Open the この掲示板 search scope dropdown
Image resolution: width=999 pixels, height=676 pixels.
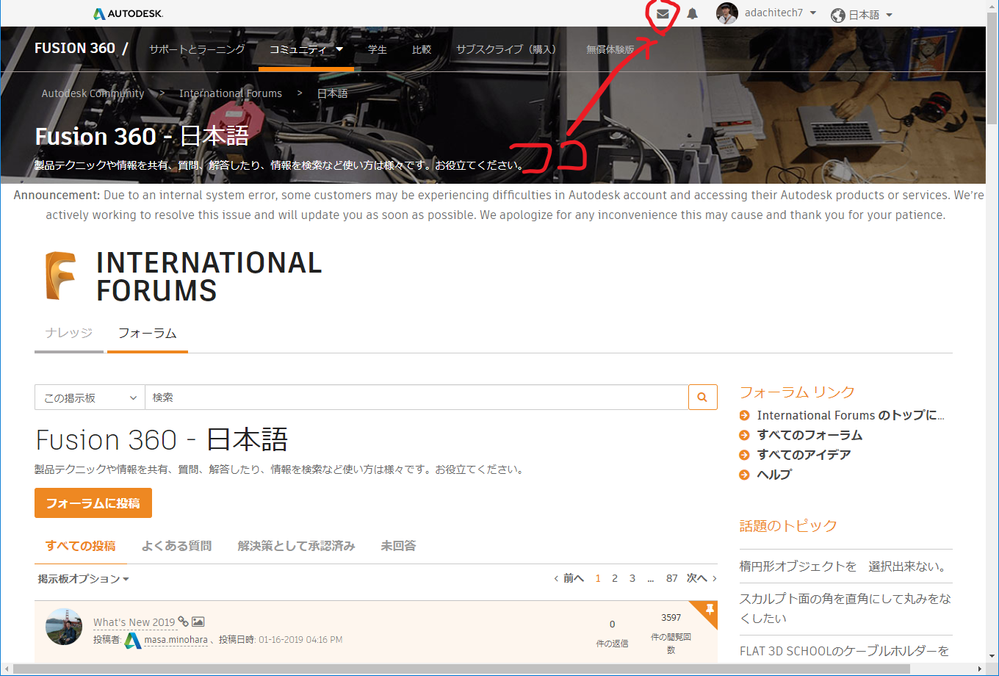pyautogui.click(x=90, y=397)
